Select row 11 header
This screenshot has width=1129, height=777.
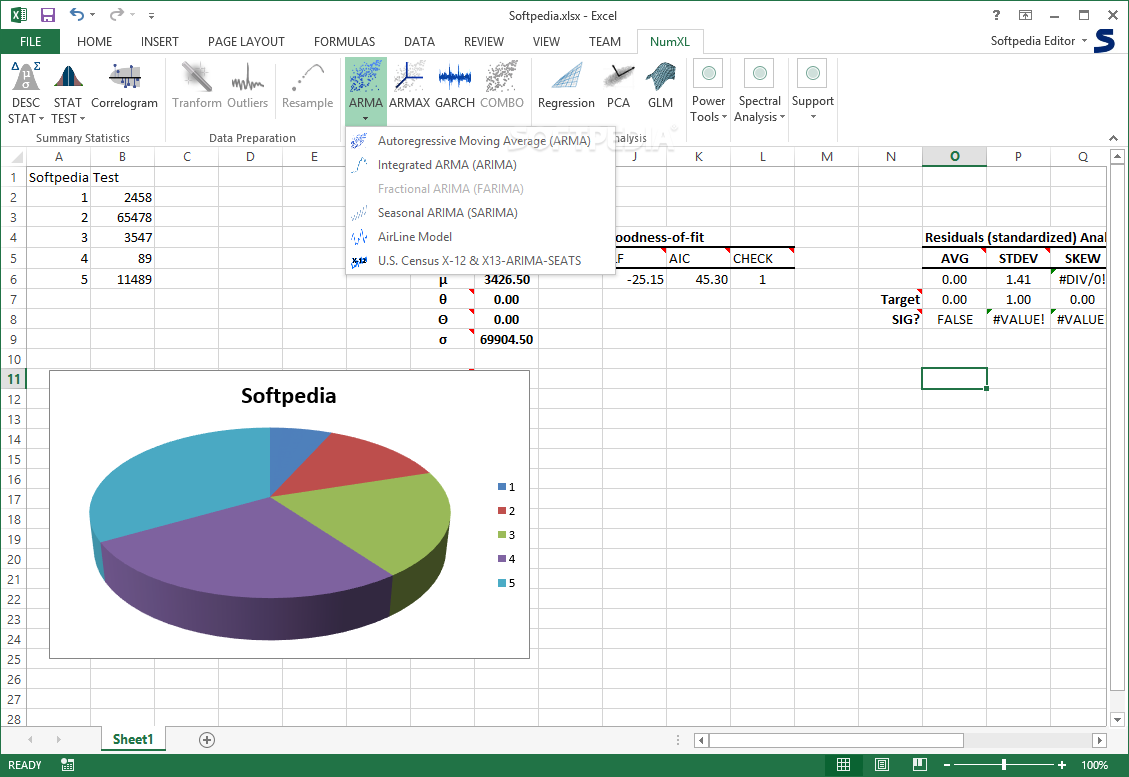click(14, 379)
